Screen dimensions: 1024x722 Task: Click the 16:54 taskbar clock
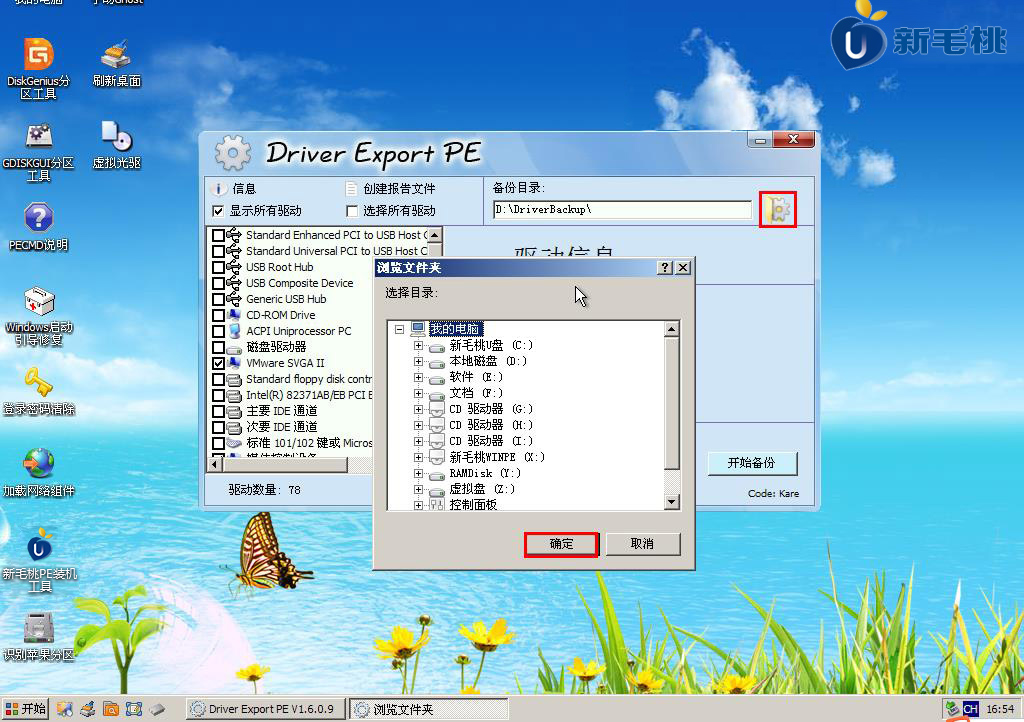(1000, 709)
